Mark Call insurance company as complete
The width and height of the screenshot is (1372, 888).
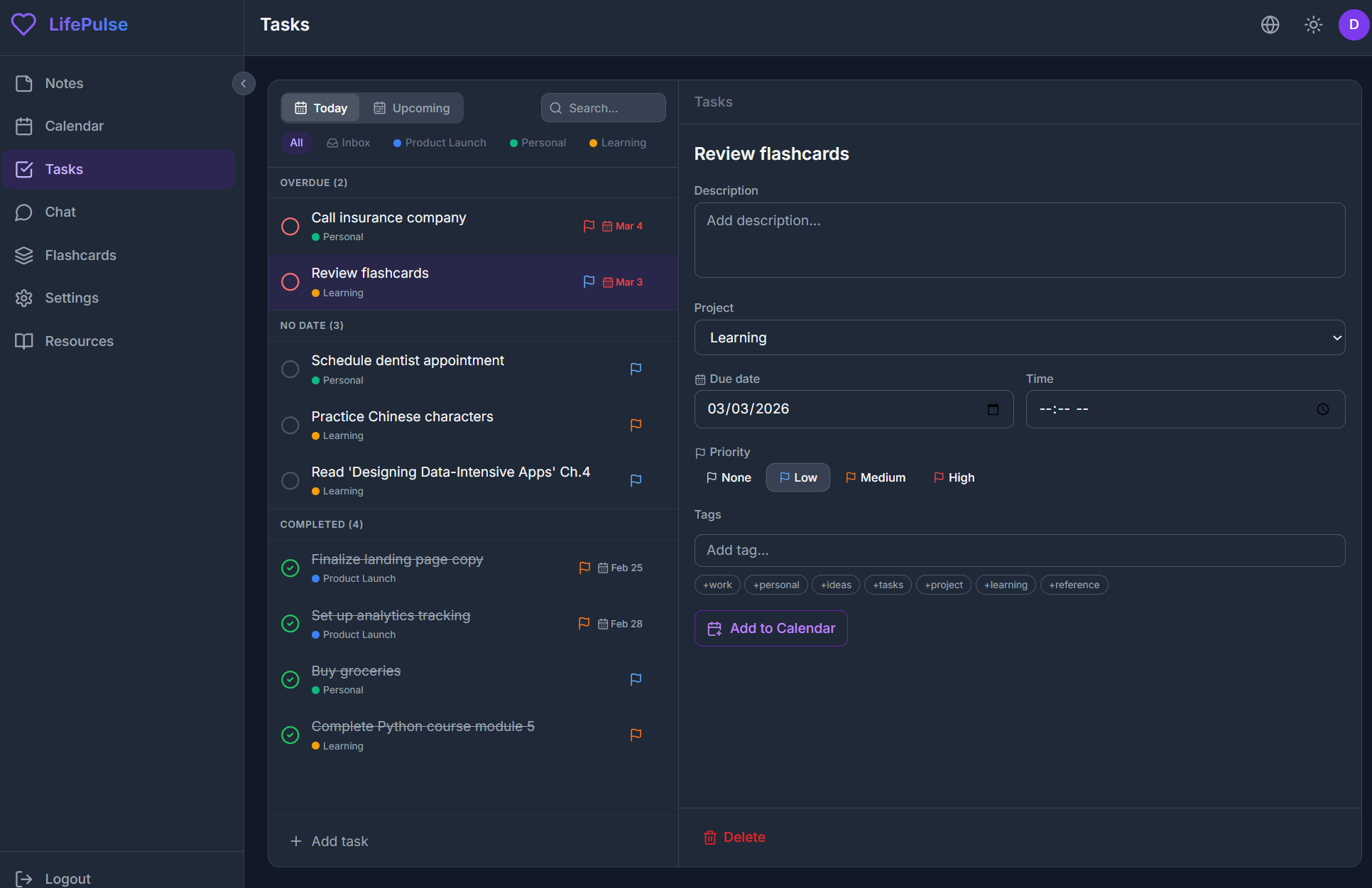290,227
